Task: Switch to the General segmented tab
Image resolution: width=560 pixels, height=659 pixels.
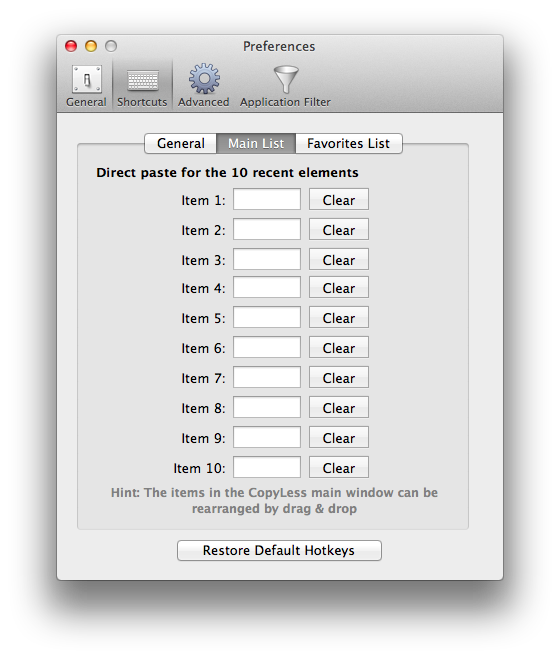Action: click(x=181, y=143)
